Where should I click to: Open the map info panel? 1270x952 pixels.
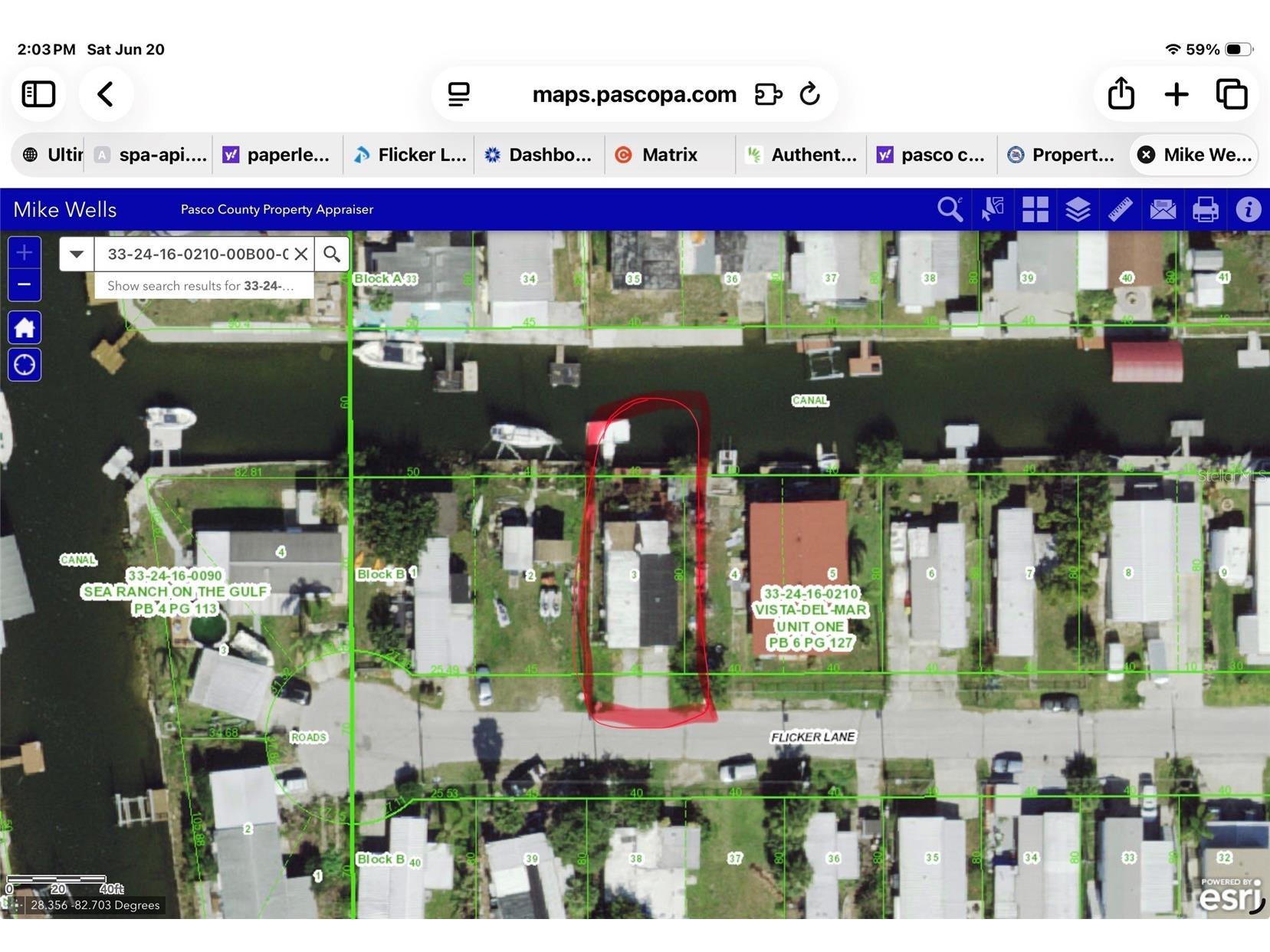pos(1248,209)
